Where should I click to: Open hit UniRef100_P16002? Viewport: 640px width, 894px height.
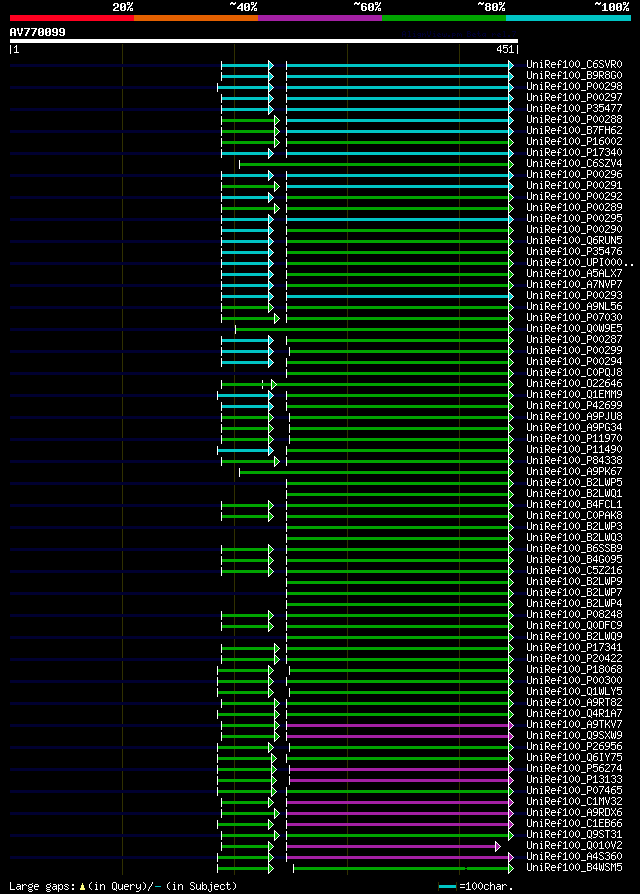tap(574, 141)
